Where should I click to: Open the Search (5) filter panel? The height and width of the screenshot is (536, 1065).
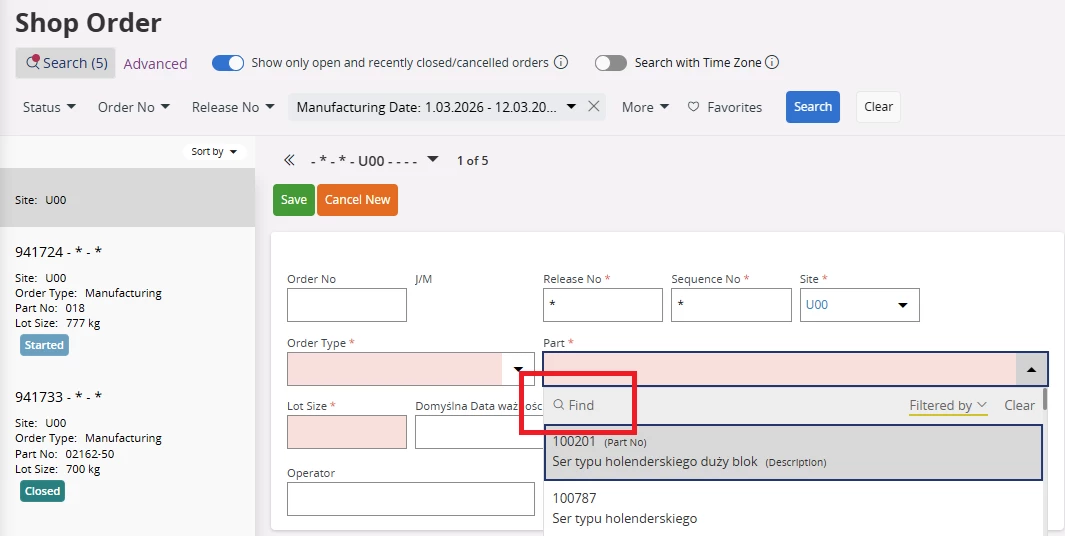coord(66,63)
